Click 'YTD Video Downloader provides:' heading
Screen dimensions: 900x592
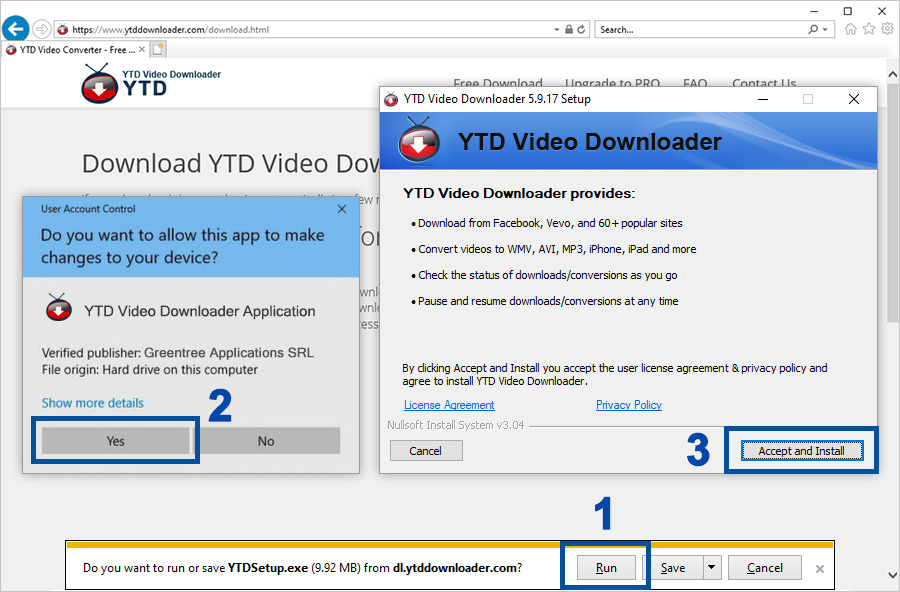(519, 194)
